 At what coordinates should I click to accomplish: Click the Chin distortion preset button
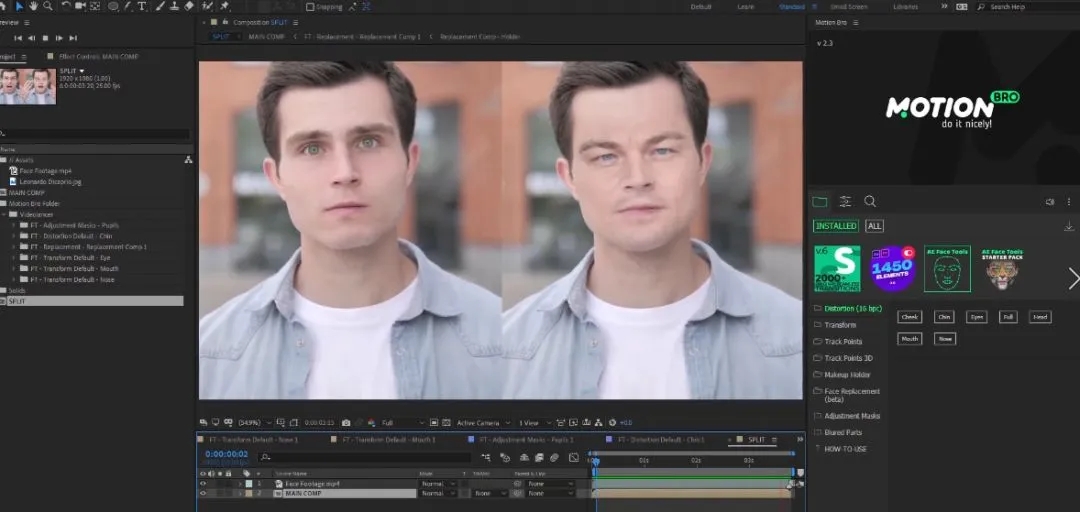click(x=943, y=317)
